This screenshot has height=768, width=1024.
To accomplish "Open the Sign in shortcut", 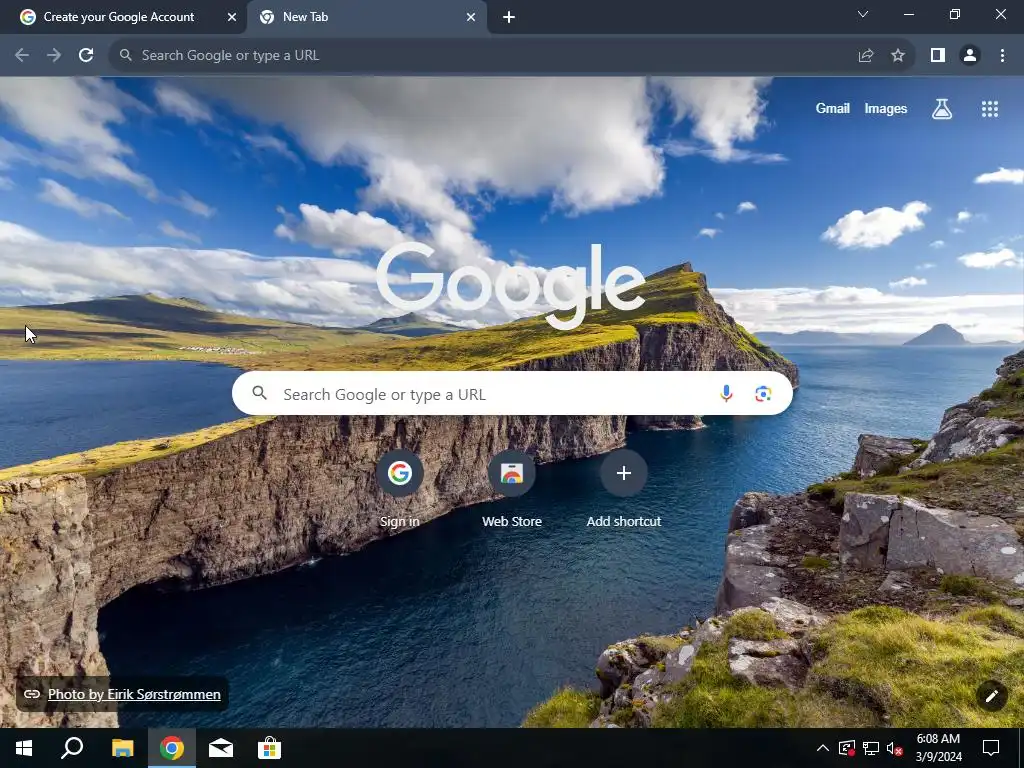I will click(x=400, y=488).
